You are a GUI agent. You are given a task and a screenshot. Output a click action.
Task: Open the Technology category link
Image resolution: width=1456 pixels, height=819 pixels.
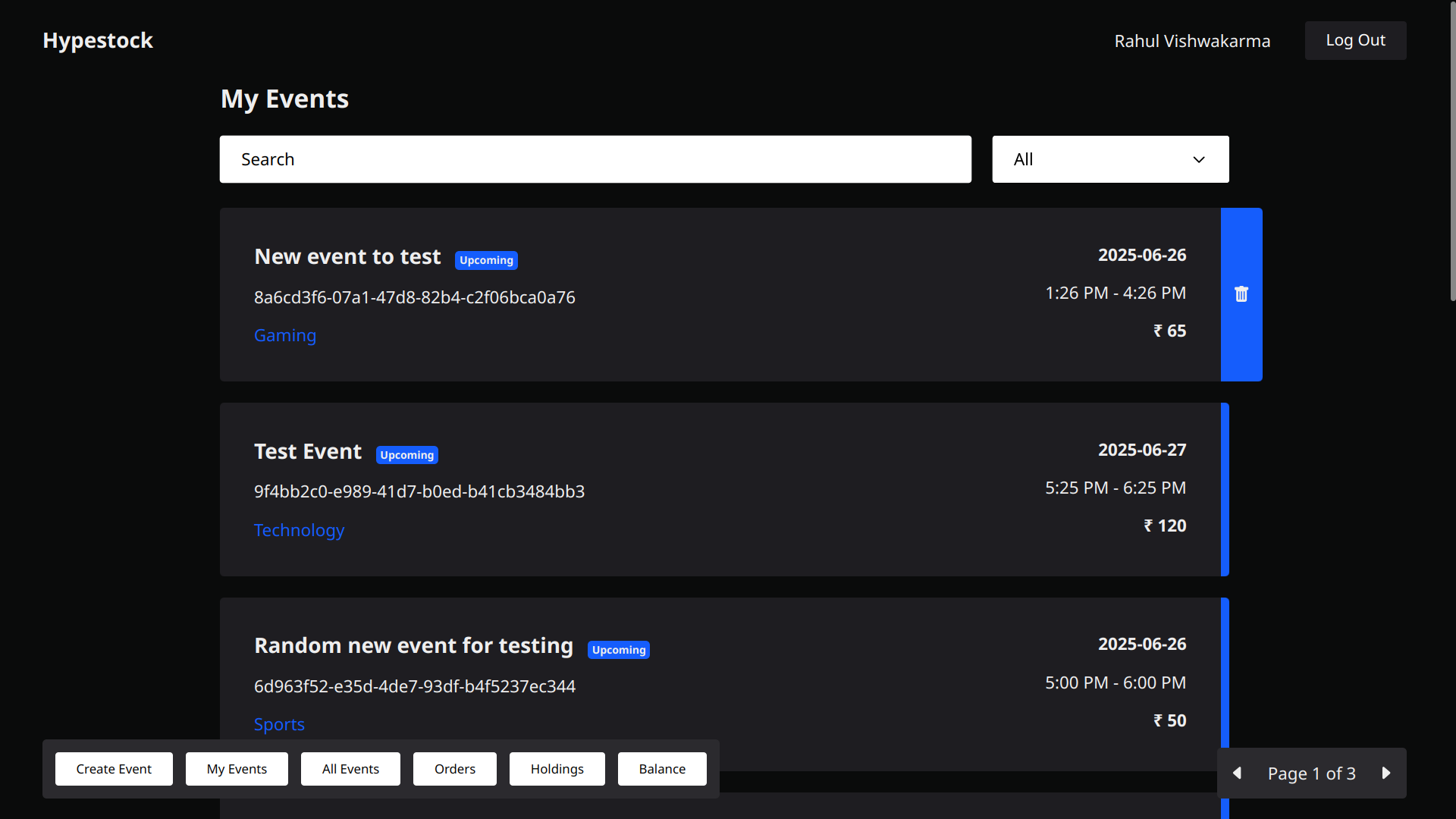point(299,531)
